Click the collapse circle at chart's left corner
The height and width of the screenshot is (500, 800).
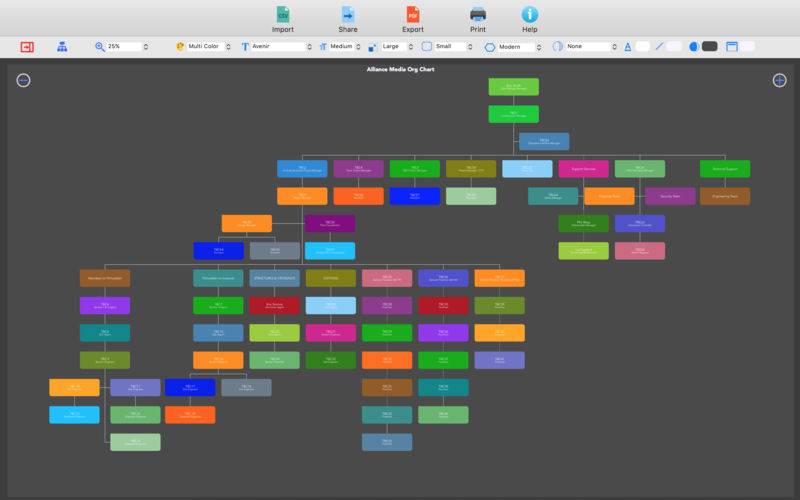coord(23,80)
